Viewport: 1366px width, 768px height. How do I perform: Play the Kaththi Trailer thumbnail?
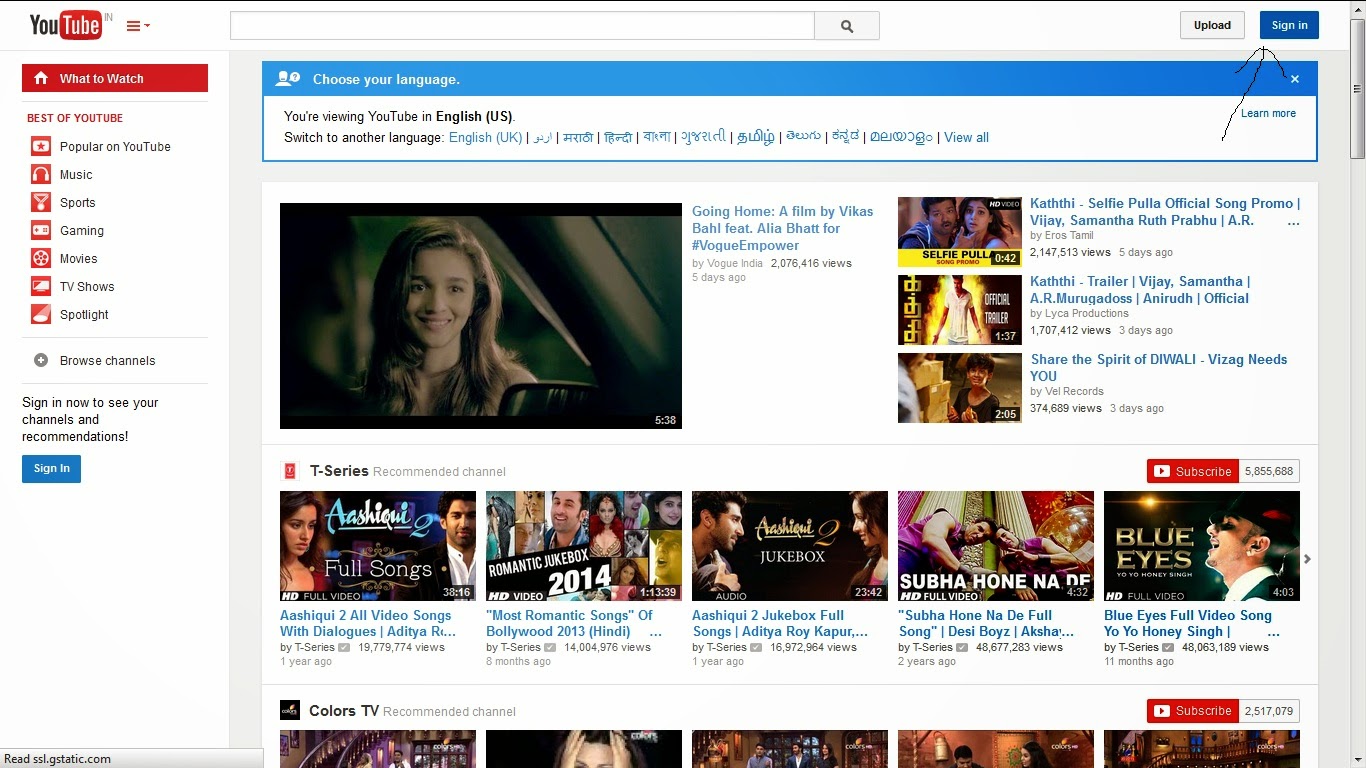pos(960,310)
